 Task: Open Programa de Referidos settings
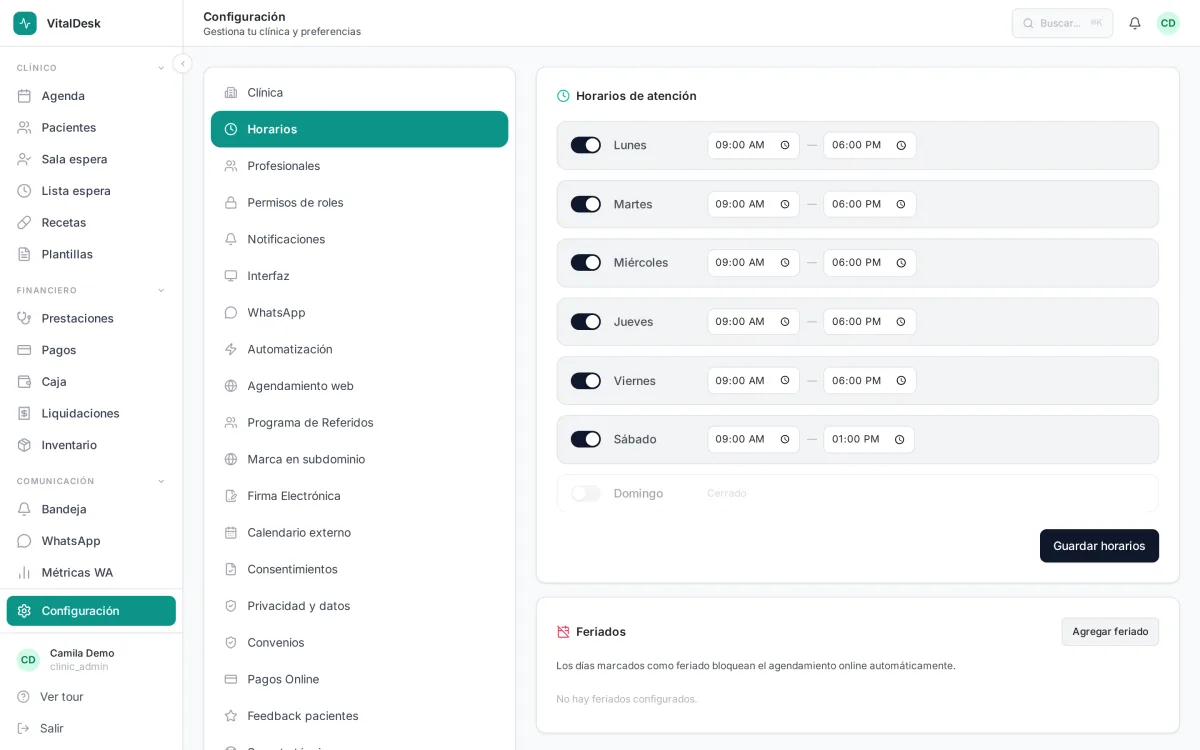(x=359, y=422)
